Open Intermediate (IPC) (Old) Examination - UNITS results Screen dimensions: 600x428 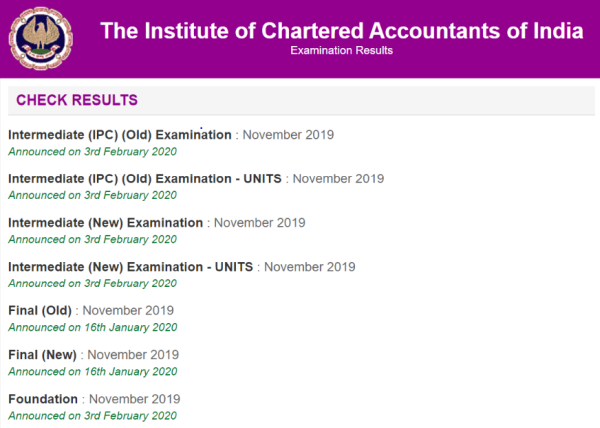click(145, 178)
